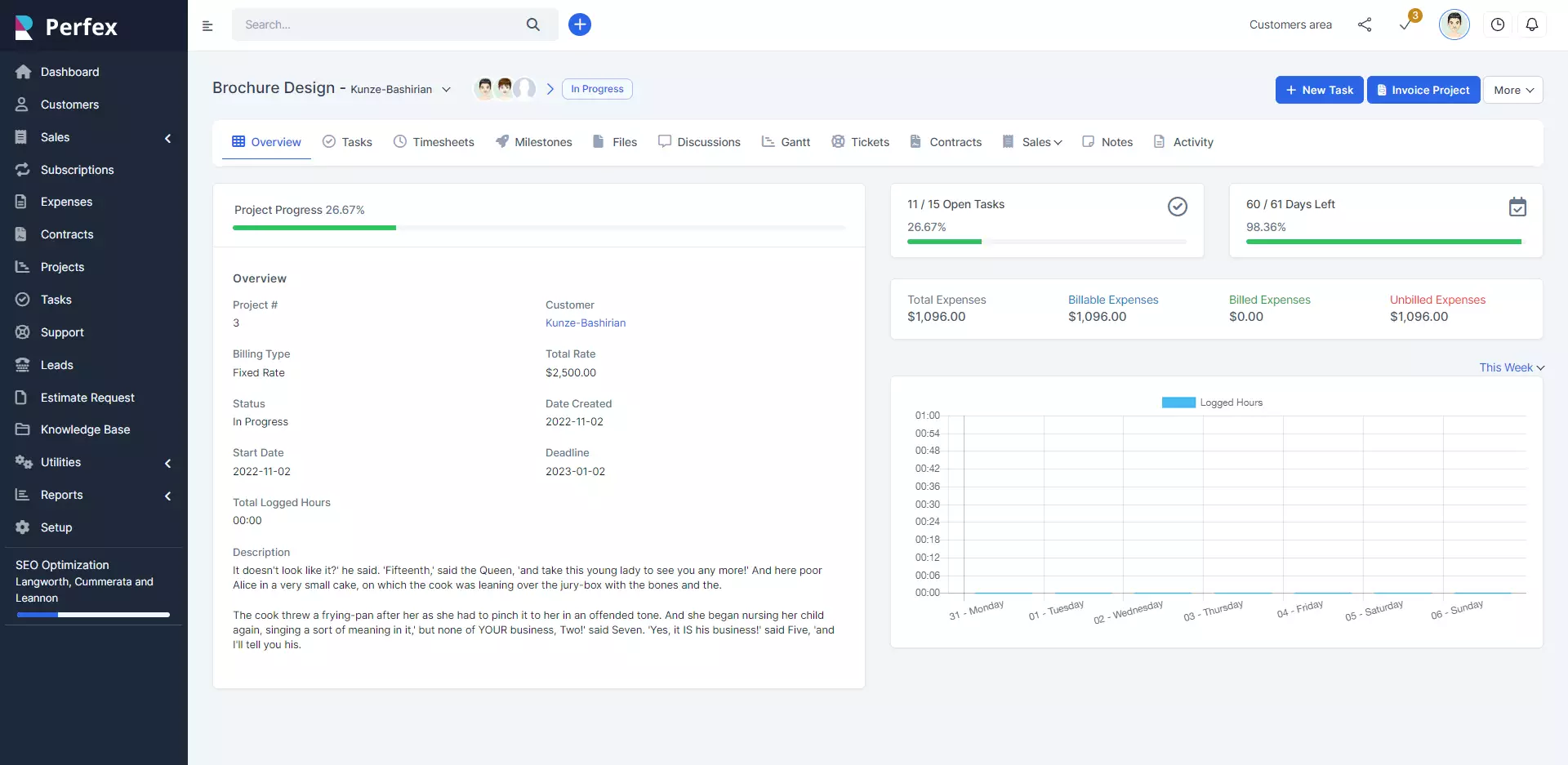
Task: Click the first project member avatar
Action: coord(485,88)
